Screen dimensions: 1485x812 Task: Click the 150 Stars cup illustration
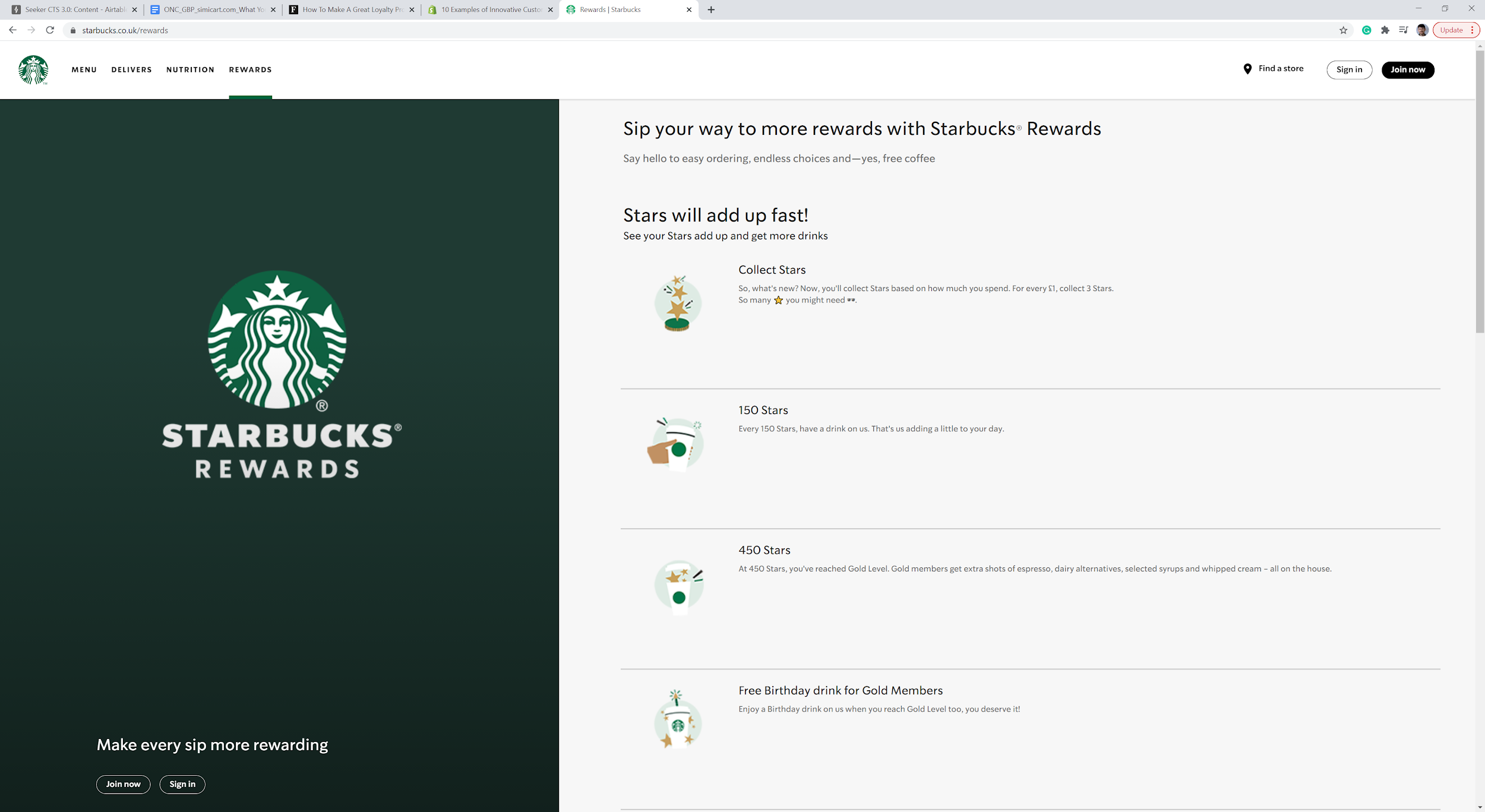[676, 444]
